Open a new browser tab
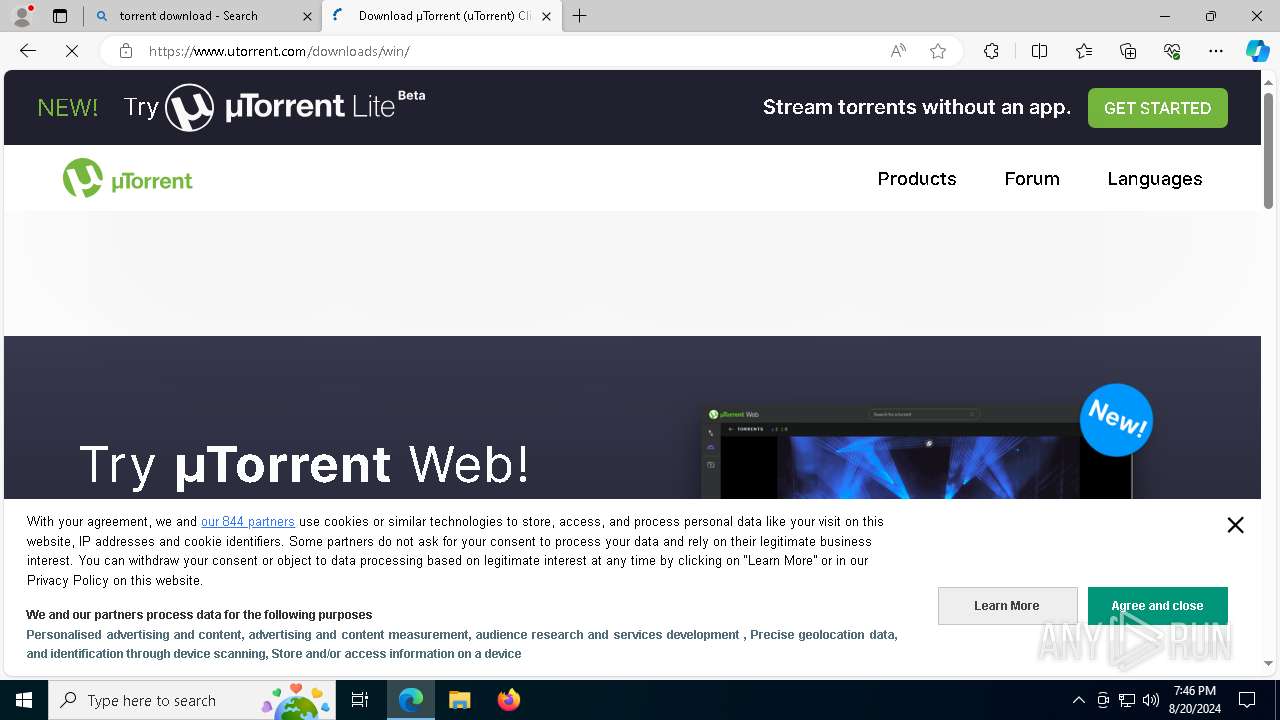The width and height of the screenshot is (1280, 720). pos(580,16)
